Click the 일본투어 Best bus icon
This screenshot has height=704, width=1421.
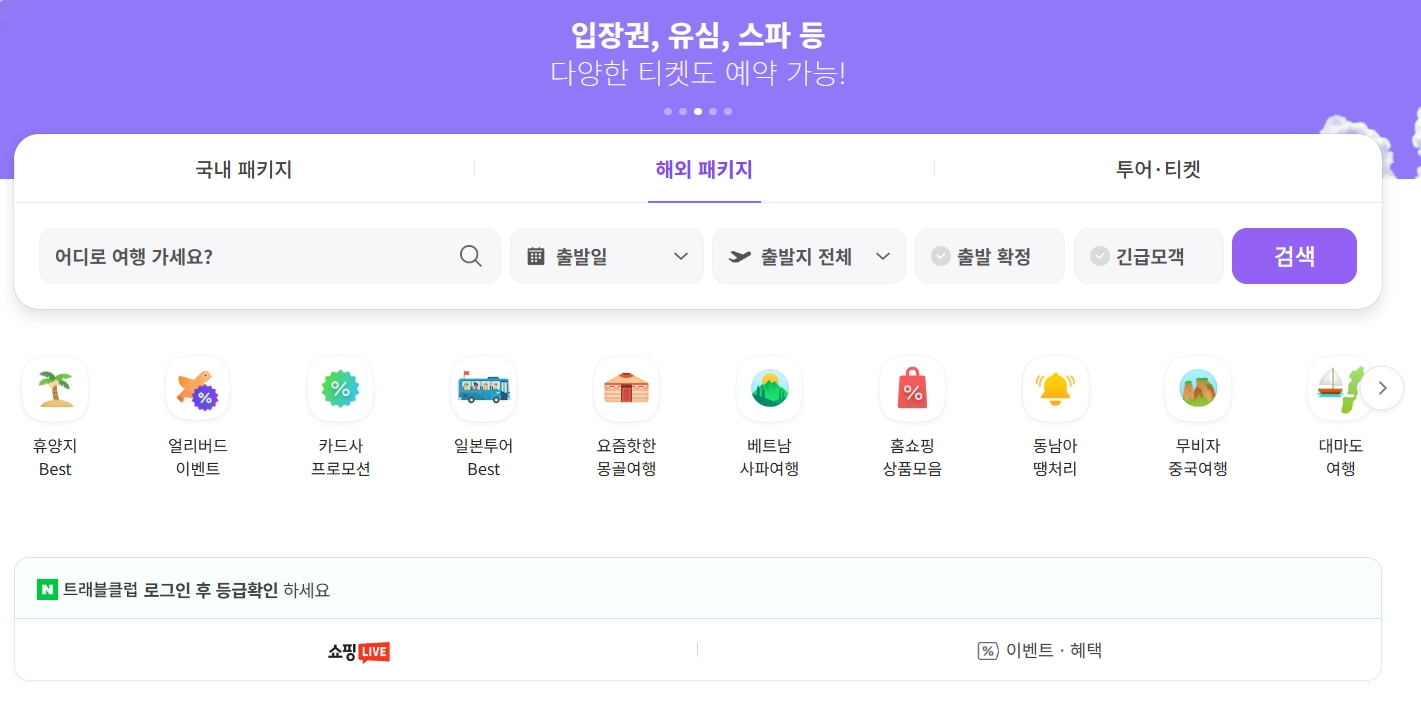(x=483, y=389)
